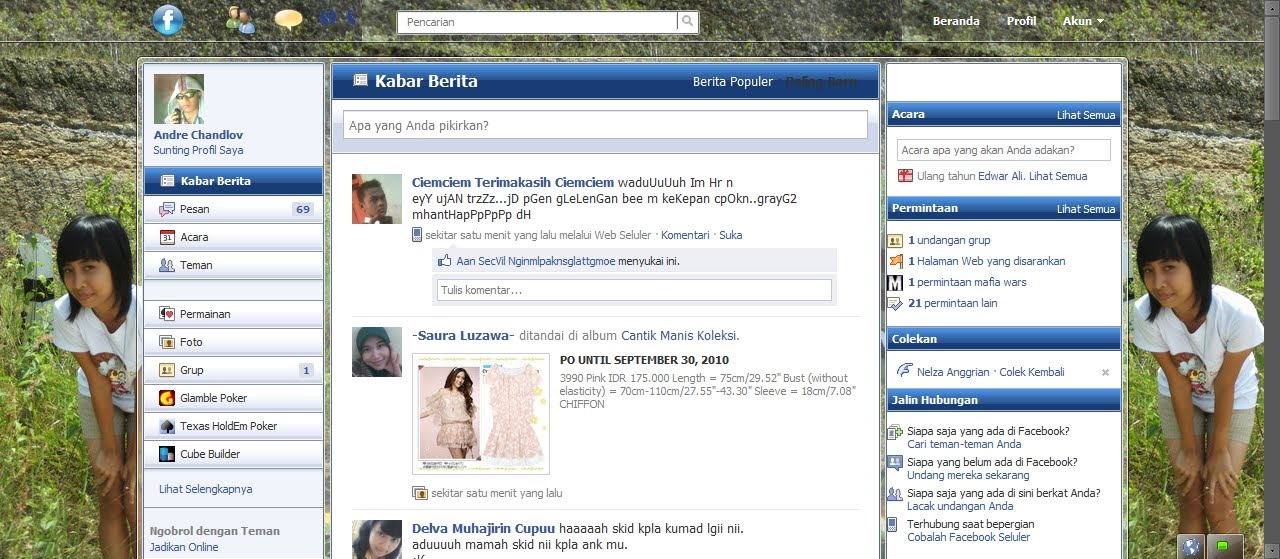Open messages speech bubble icon in top bar
This screenshot has width=1280, height=559.
288,20
